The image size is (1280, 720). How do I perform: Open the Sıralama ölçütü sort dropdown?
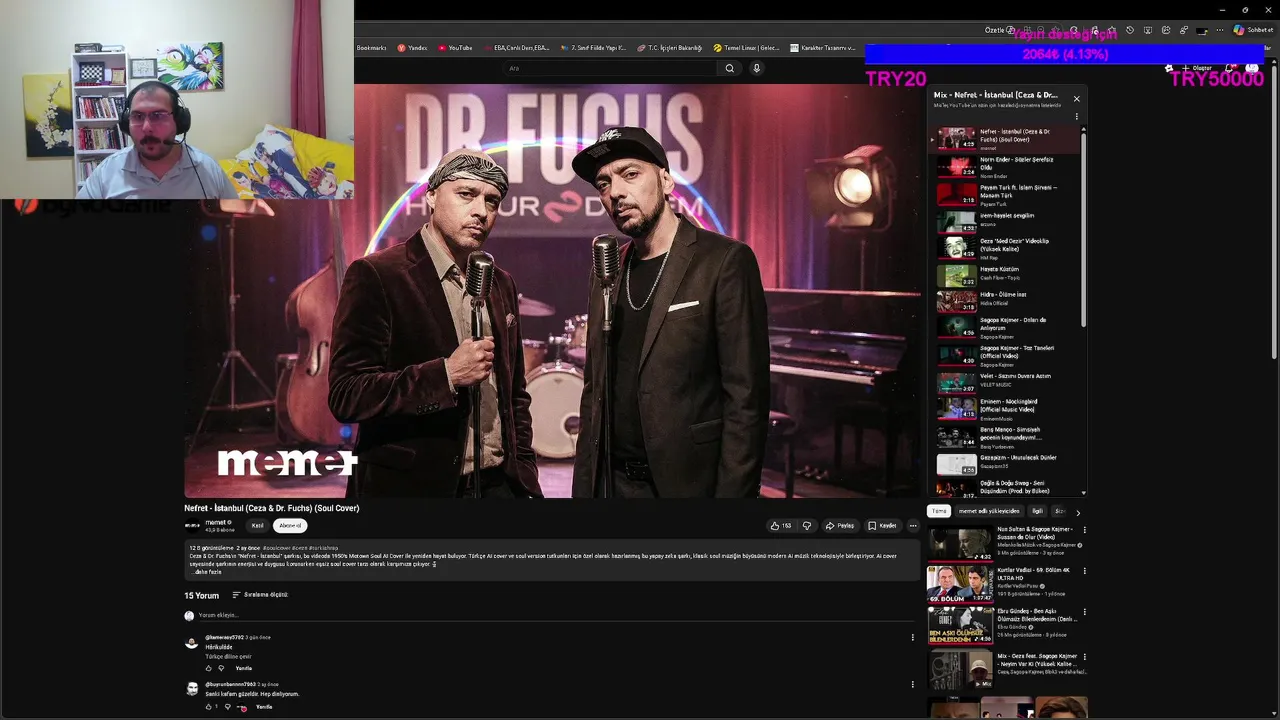coord(260,595)
